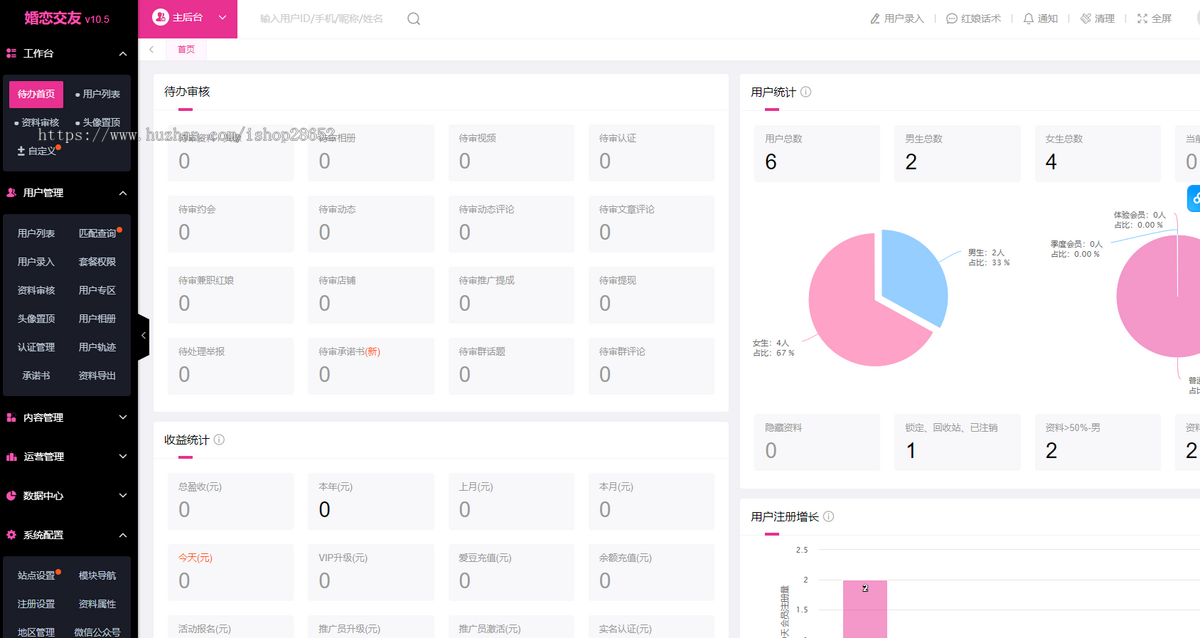Click the blue link icon at right edge
The image size is (1200, 638).
pyautogui.click(x=1194, y=198)
